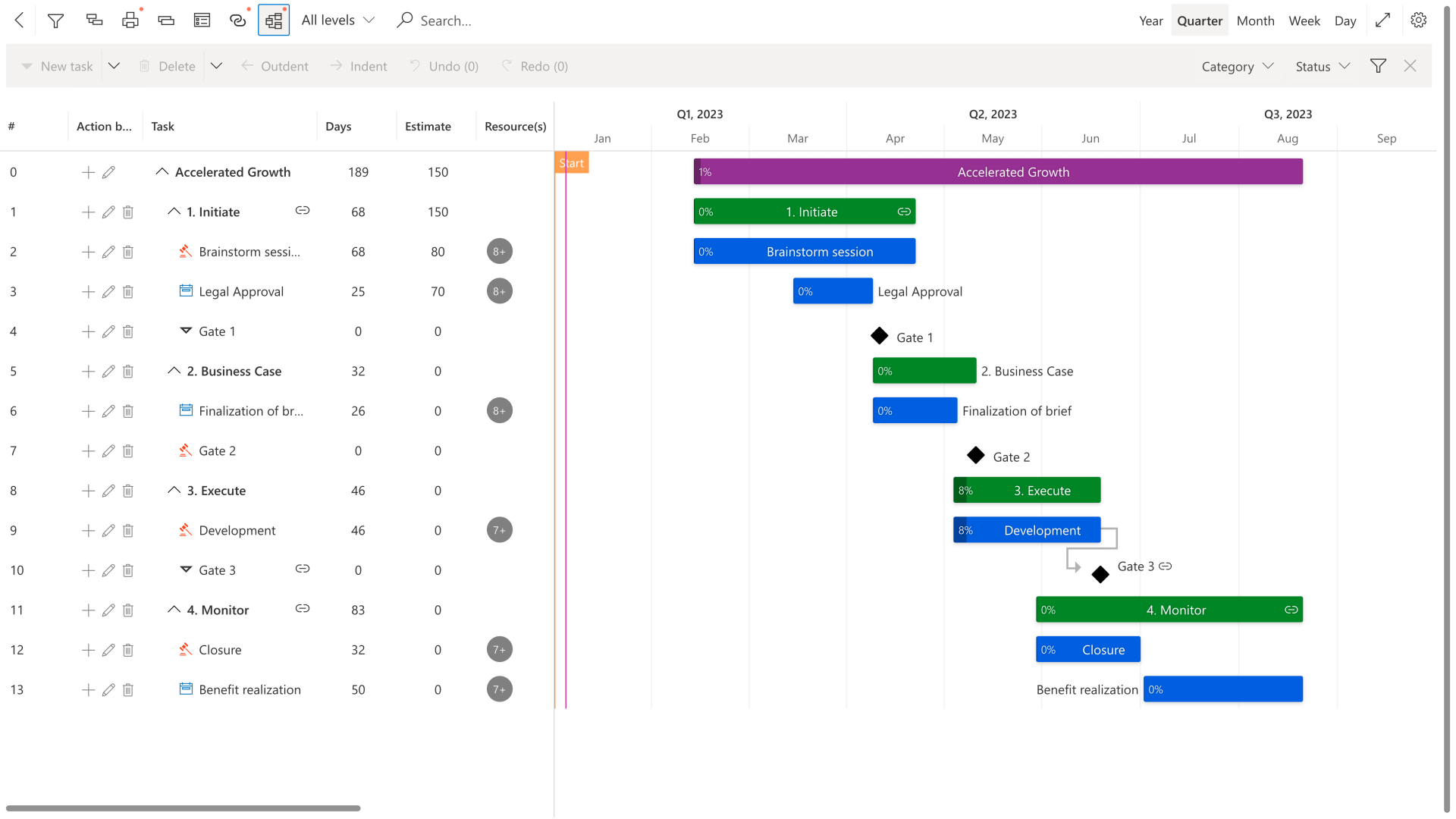Open the Development resources badge 7+
This screenshot has height=819, width=1456.
500,530
